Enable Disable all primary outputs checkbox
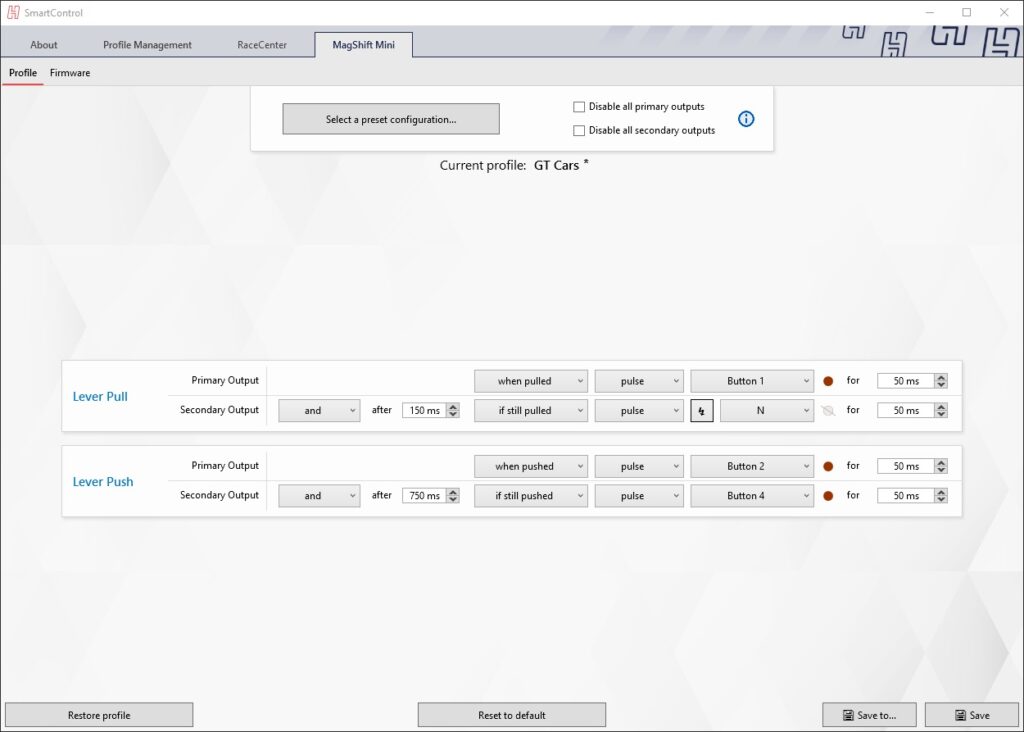This screenshot has height=732, width=1024. pyautogui.click(x=579, y=107)
